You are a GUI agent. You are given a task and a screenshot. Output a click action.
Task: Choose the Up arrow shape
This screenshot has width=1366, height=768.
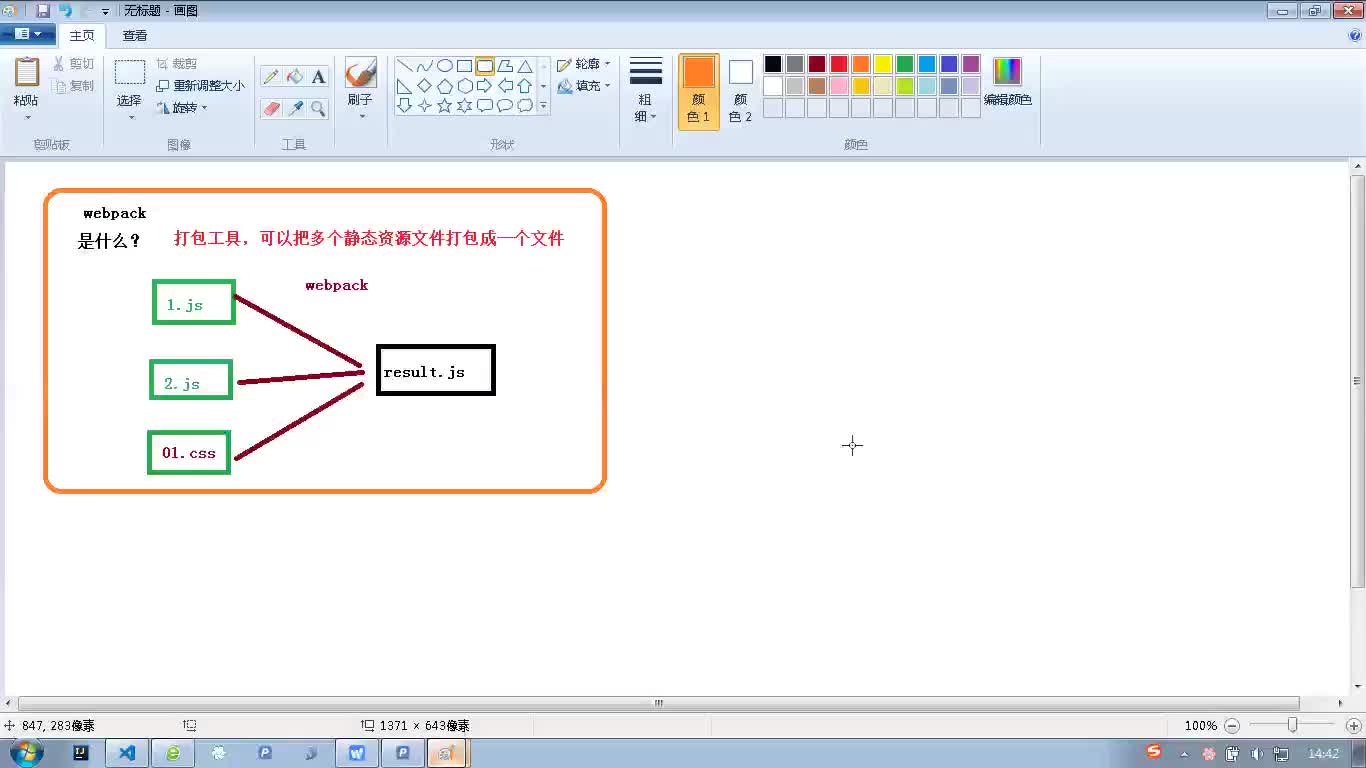pyautogui.click(x=525, y=86)
